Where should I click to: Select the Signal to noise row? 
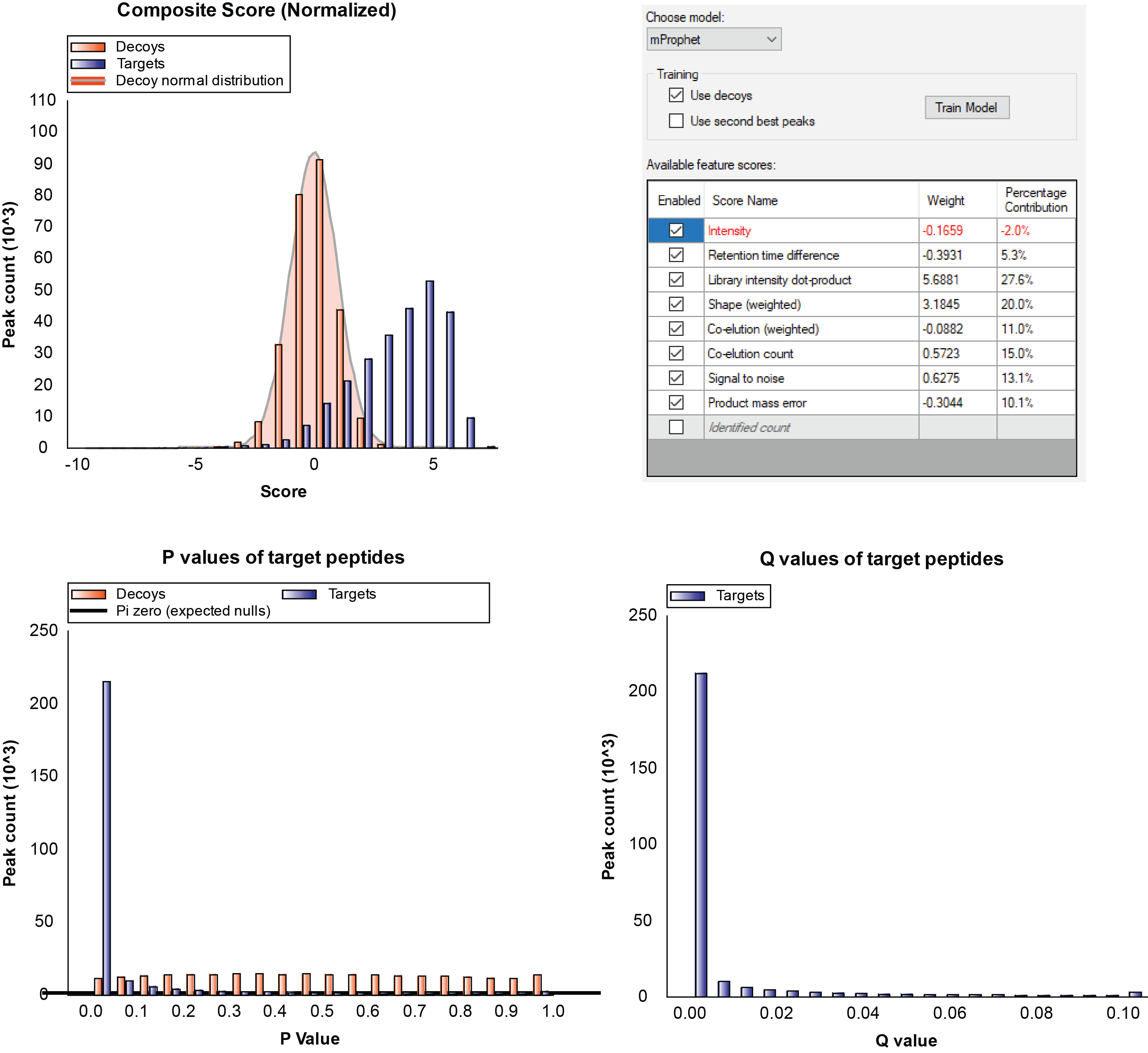click(x=745, y=379)
